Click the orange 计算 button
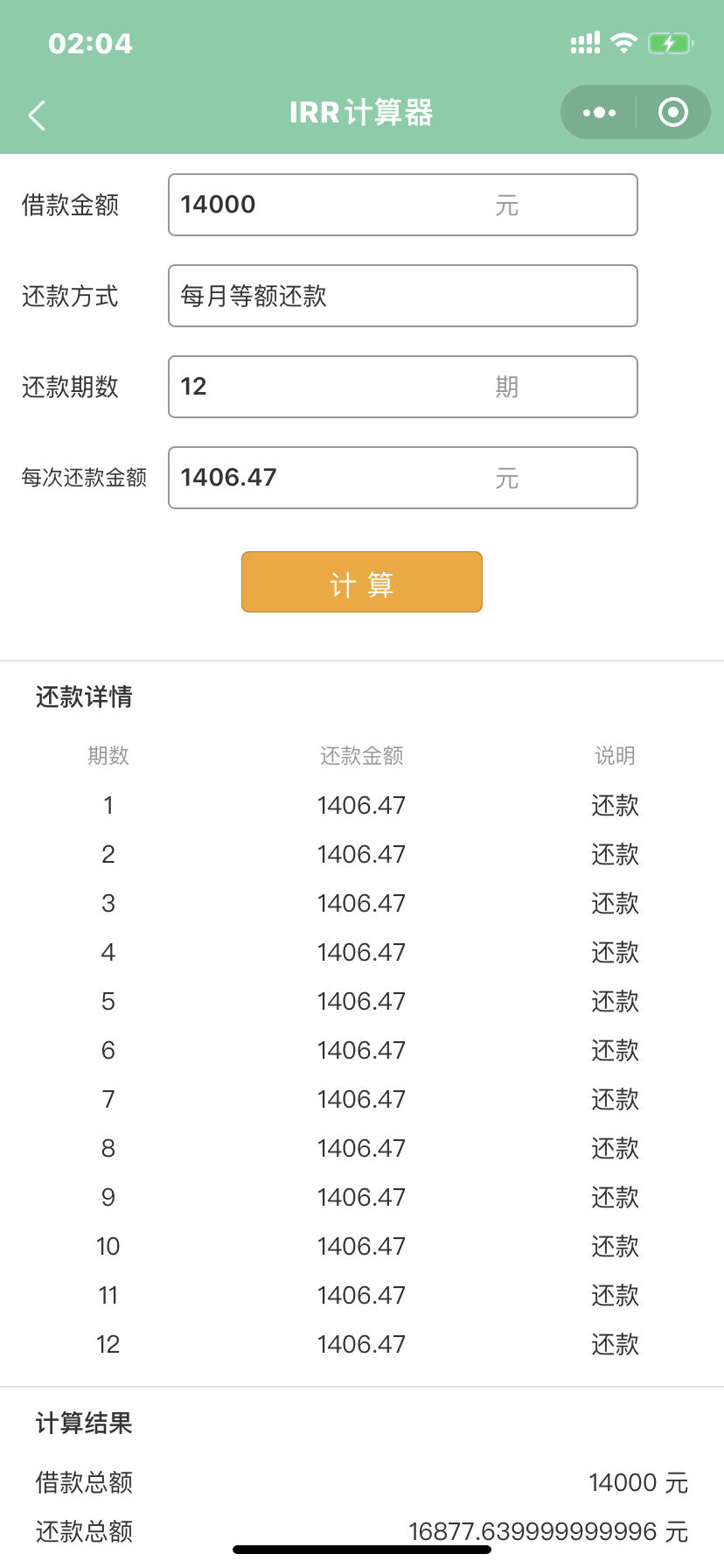 (x=362, y=582)
